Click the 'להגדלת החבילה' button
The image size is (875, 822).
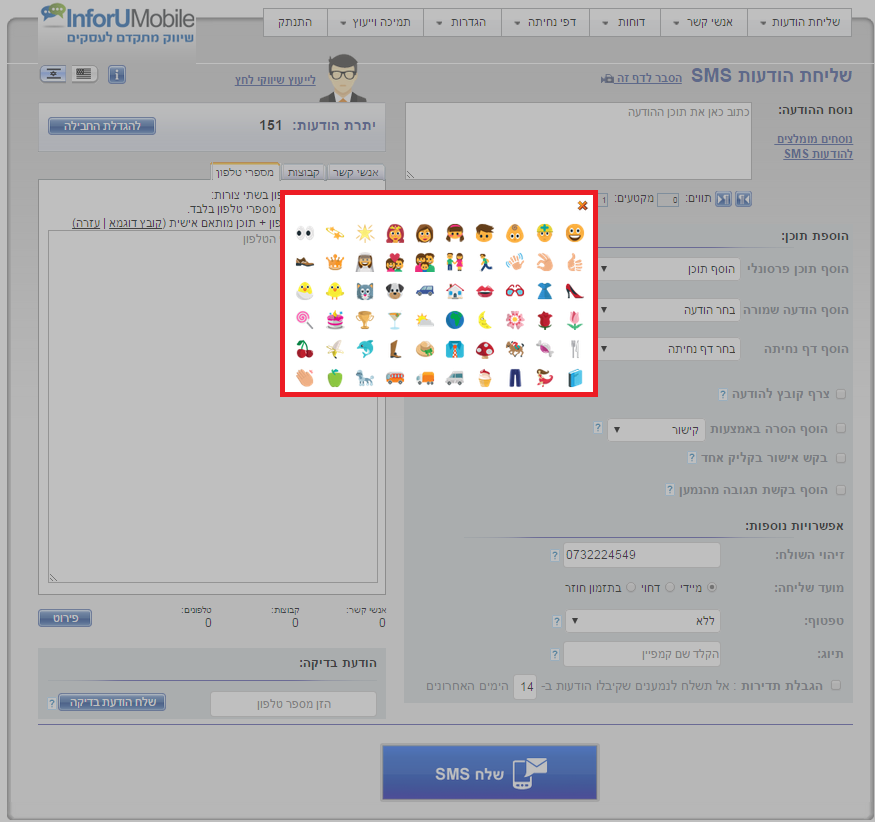102,126
